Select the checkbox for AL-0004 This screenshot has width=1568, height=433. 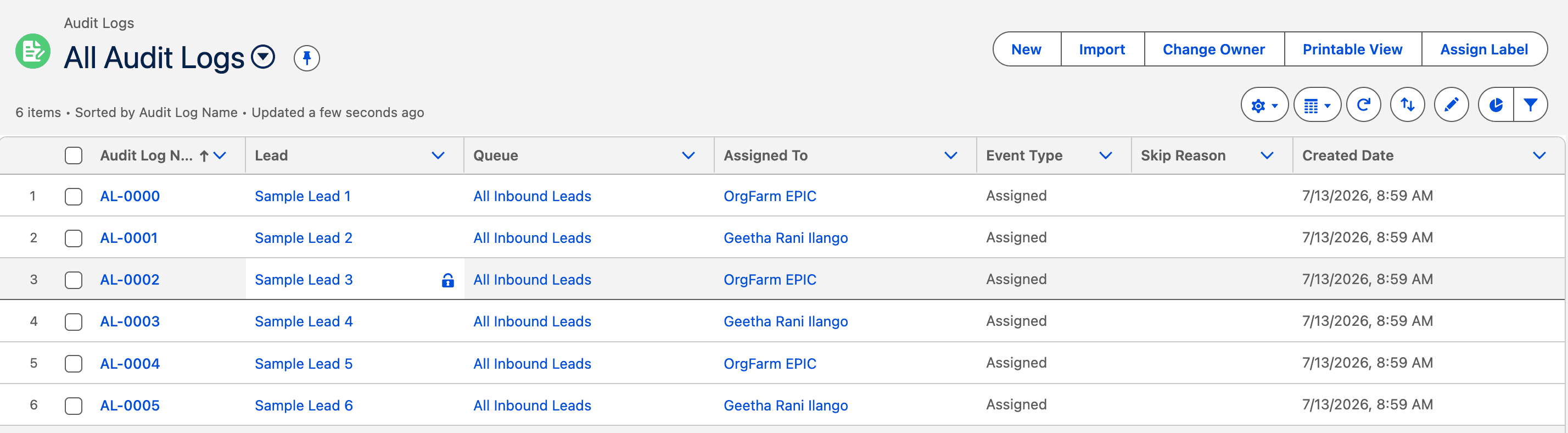coord(74,363)
